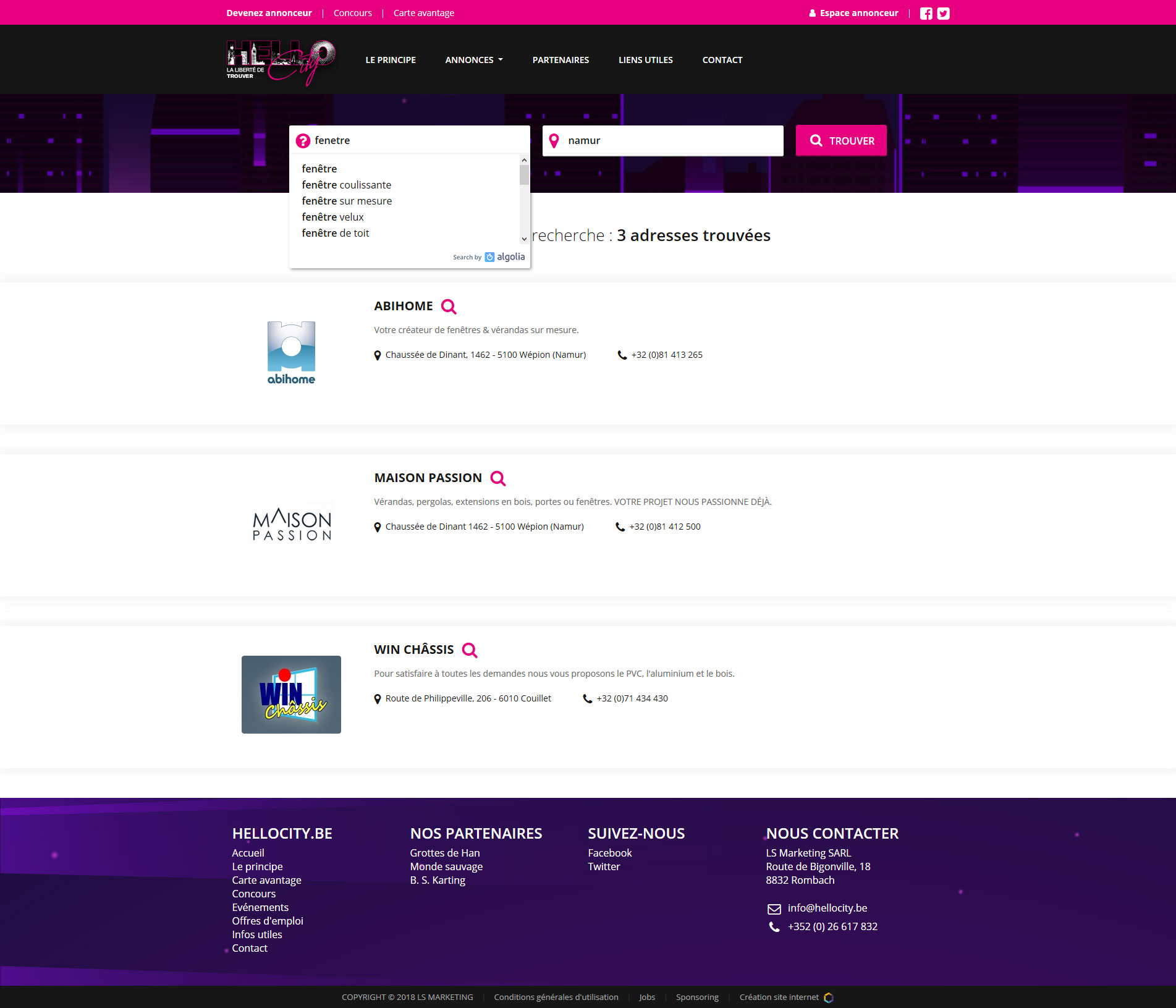Click the hexagon icon after Création site internet
The image size is (1176, 1008).
tap(829, 997)
